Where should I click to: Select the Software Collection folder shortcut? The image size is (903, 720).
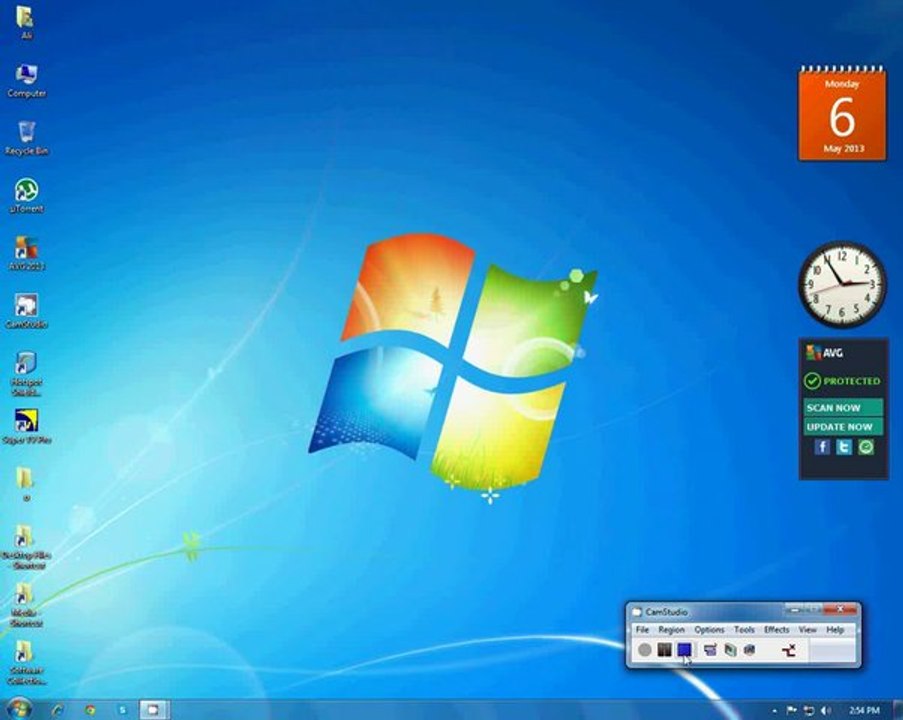pos(26,662)
